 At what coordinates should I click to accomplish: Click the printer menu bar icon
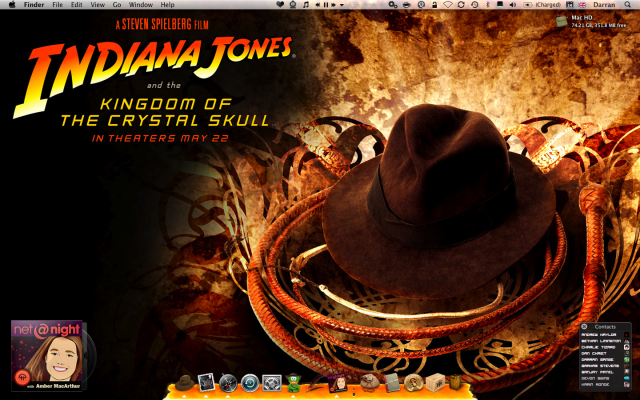(407, 5)
